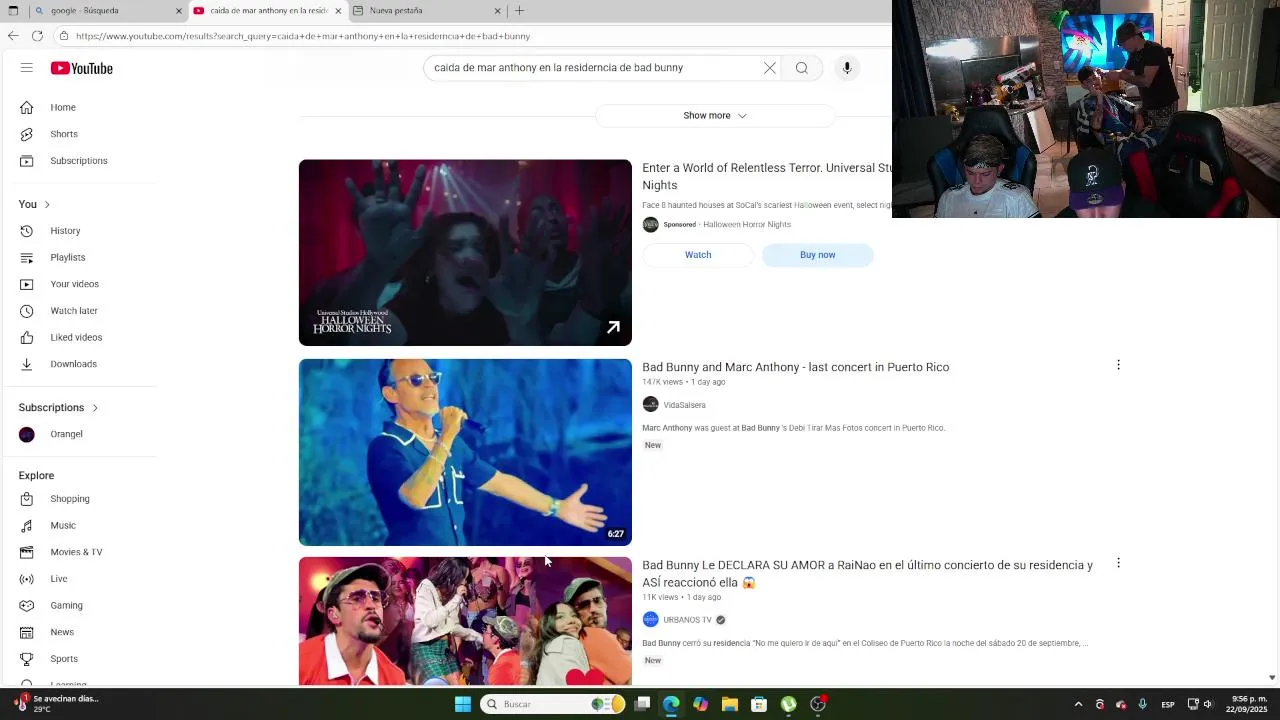Play the Bad Bunny RaiNao video thumbnail
The height and width of the screenshot is (720, 1280).
pyautogui.click(x=465, y=621)
